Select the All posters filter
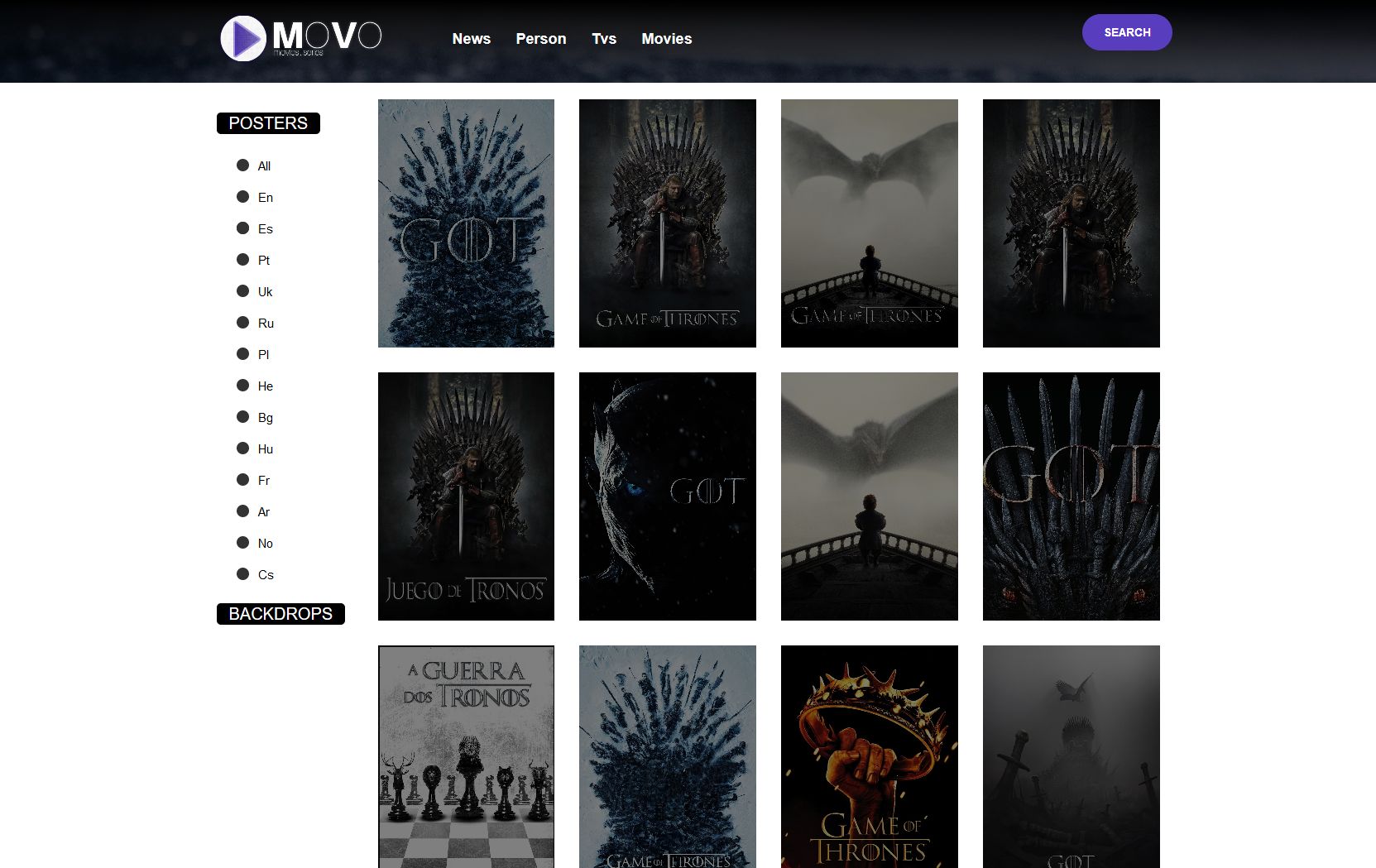The image size is (1376, 868). 242,165
